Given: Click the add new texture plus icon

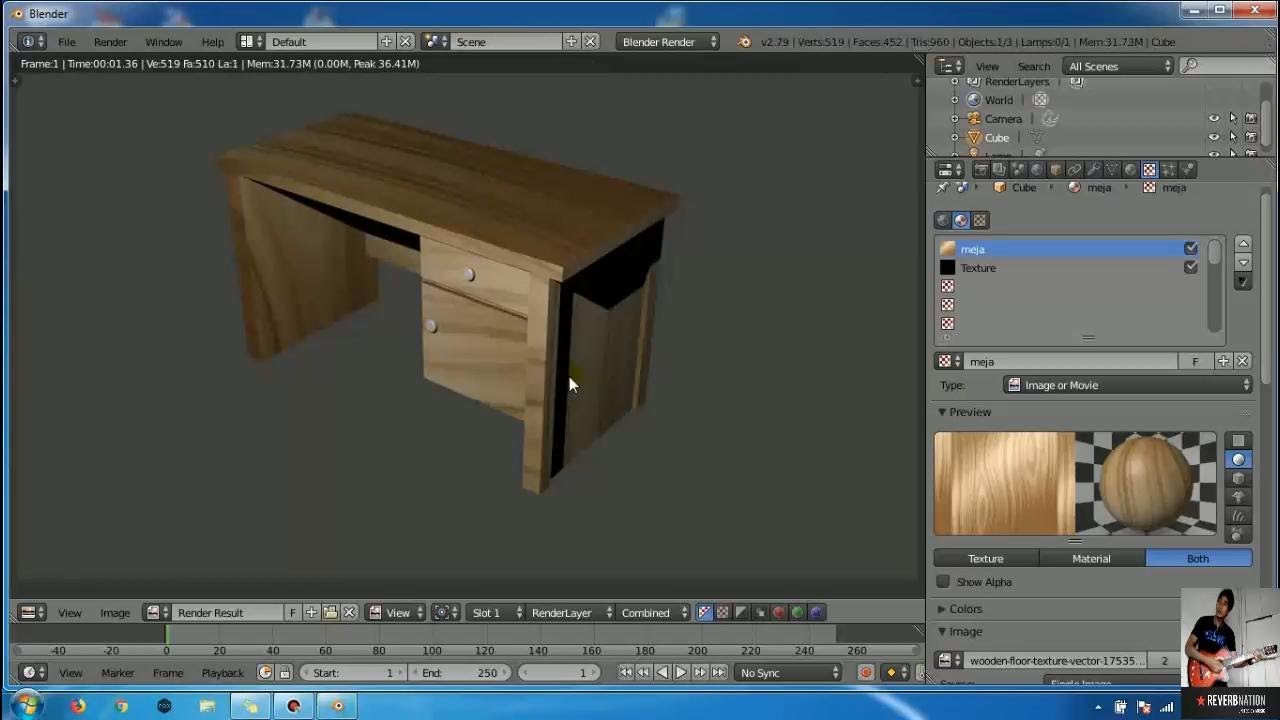Looking at the screenshot, I should pyautogui.click(x=1223, y=362).
